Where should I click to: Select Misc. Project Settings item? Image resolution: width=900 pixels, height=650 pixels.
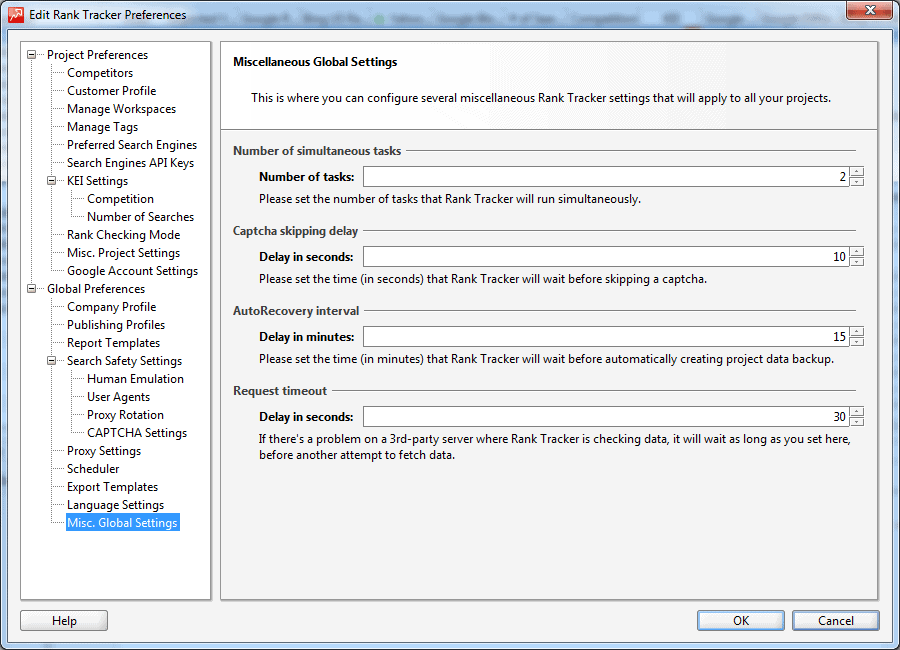(x=123, y=253)
